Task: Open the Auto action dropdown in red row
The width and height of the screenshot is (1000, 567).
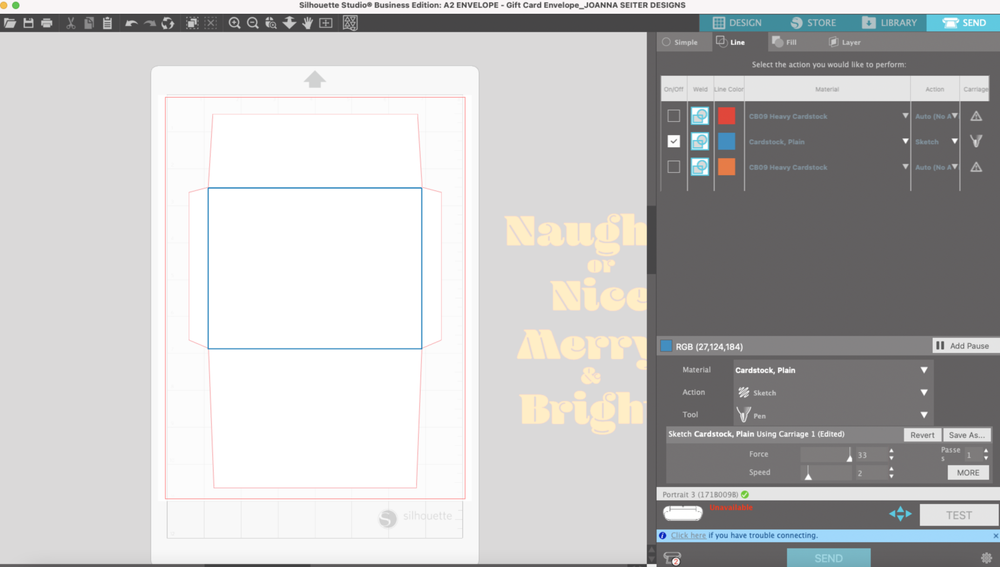Action: click(x=955, y=116)
